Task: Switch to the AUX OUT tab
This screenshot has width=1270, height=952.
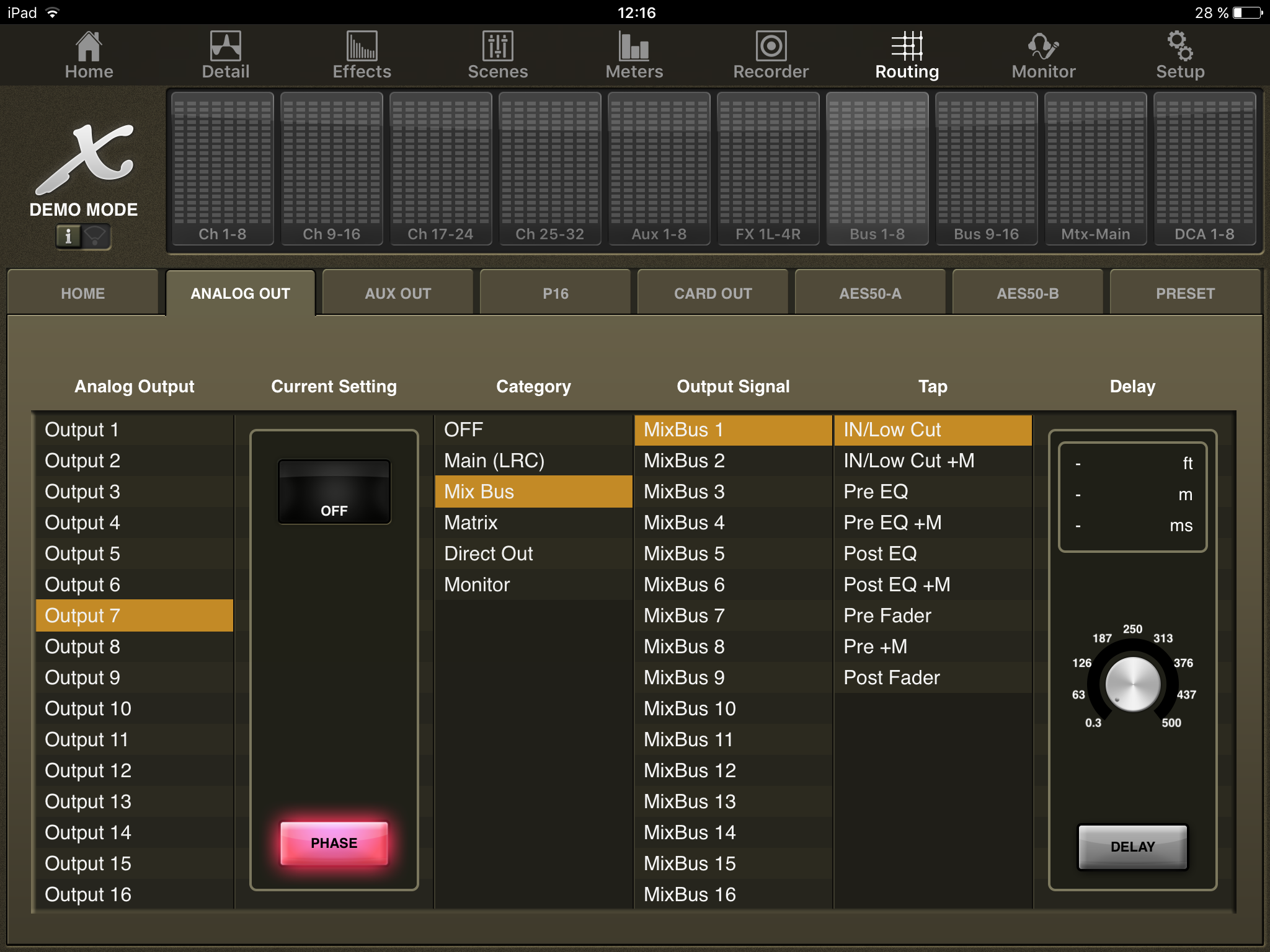Action: 397,293
